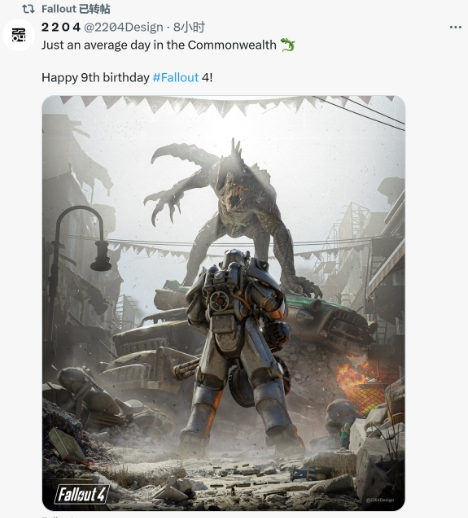The height and width of the screenshot is (518, 468).
Task: Click the Commonwealth sentence in the post
Action: (x=159, y=45)
